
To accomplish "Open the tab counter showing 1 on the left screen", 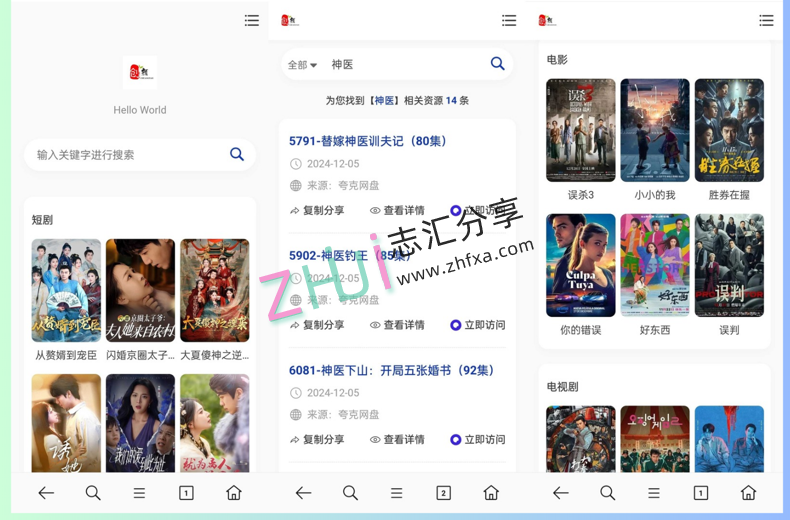I will [x=186, y=493].
